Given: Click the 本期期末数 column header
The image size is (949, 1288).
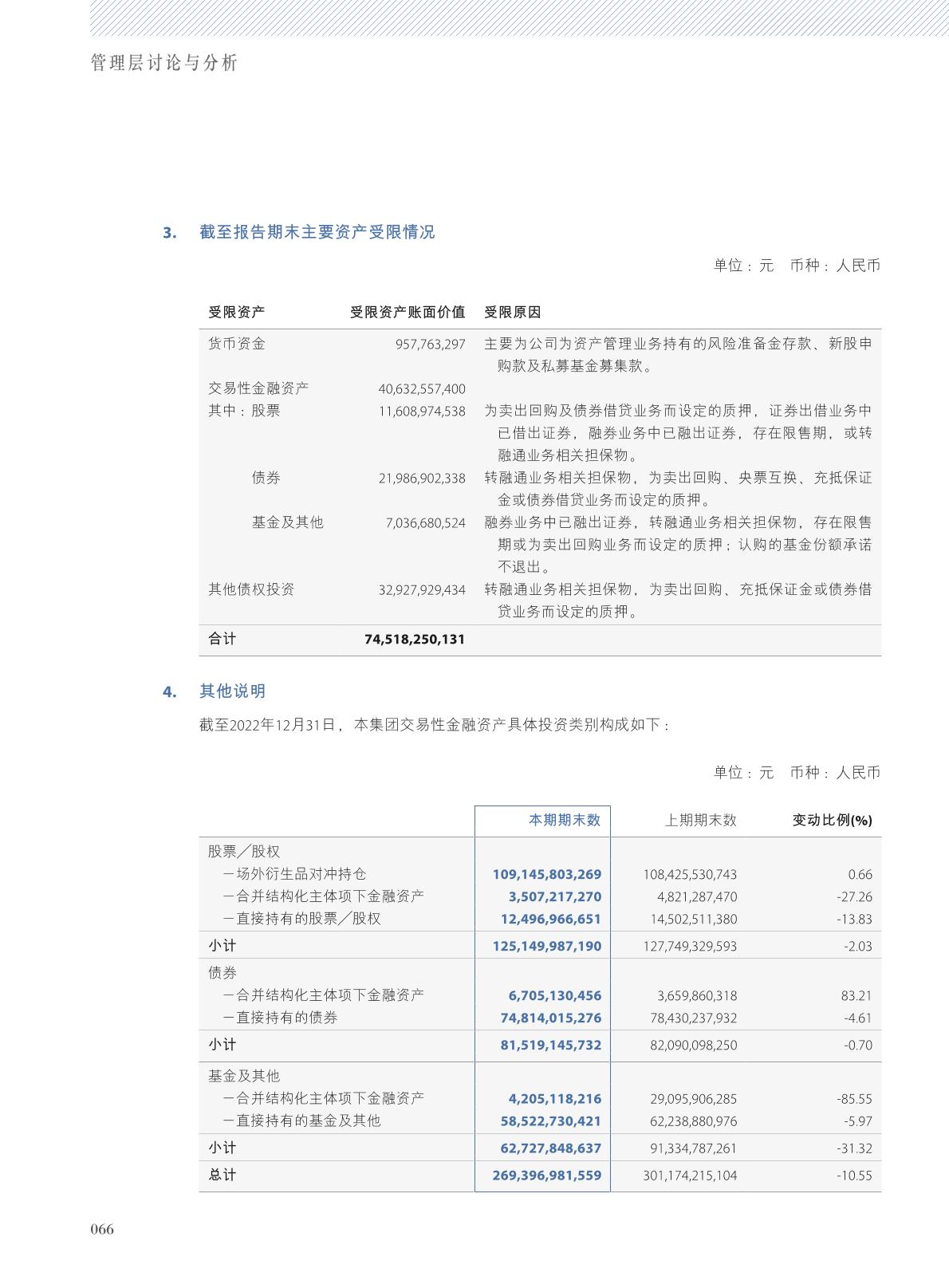Looking at the screenshot, I should tap(565, 820).
